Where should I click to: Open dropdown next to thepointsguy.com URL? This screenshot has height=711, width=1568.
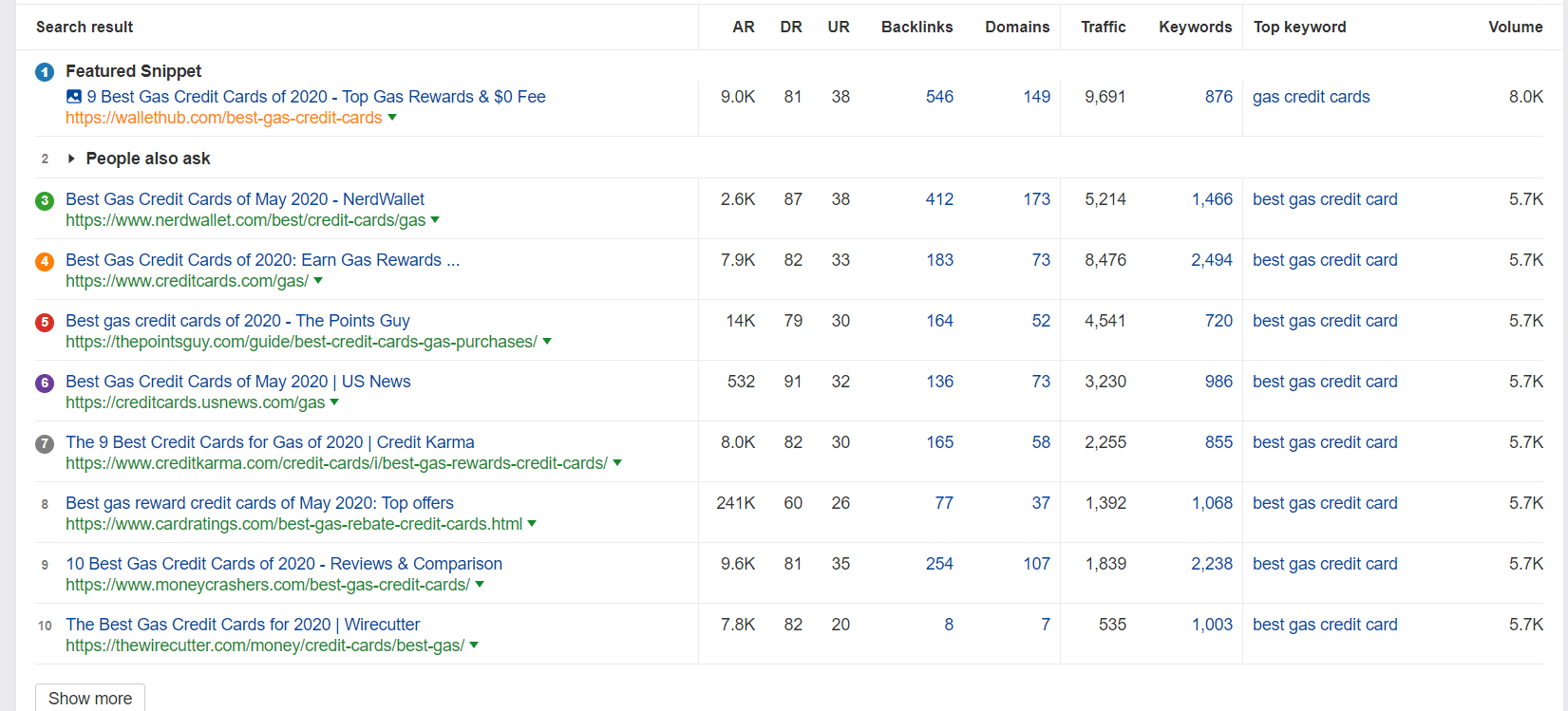point(547,342)
